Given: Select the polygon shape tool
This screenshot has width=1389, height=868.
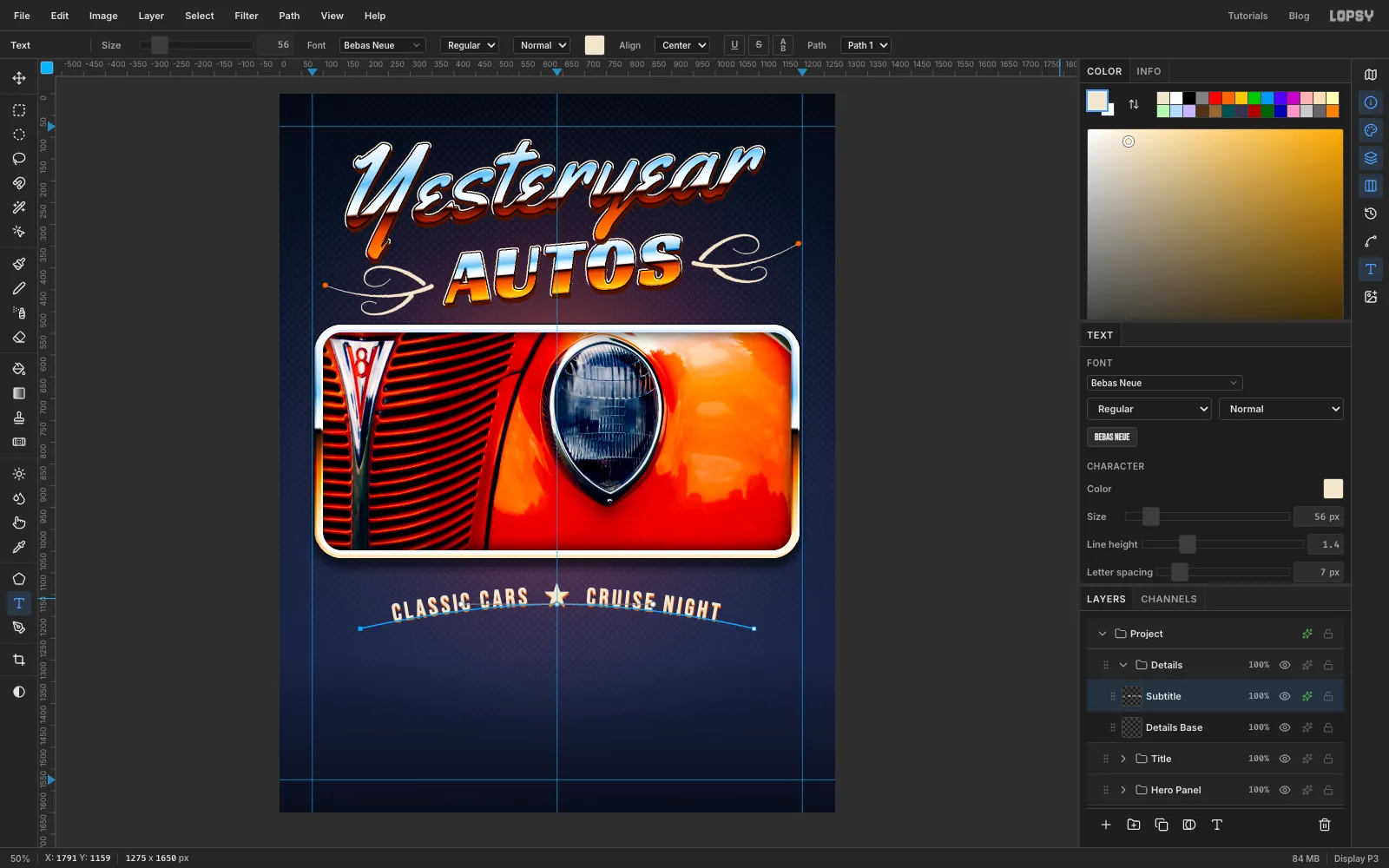Looking at the screenshot, I should pos(19,579).
